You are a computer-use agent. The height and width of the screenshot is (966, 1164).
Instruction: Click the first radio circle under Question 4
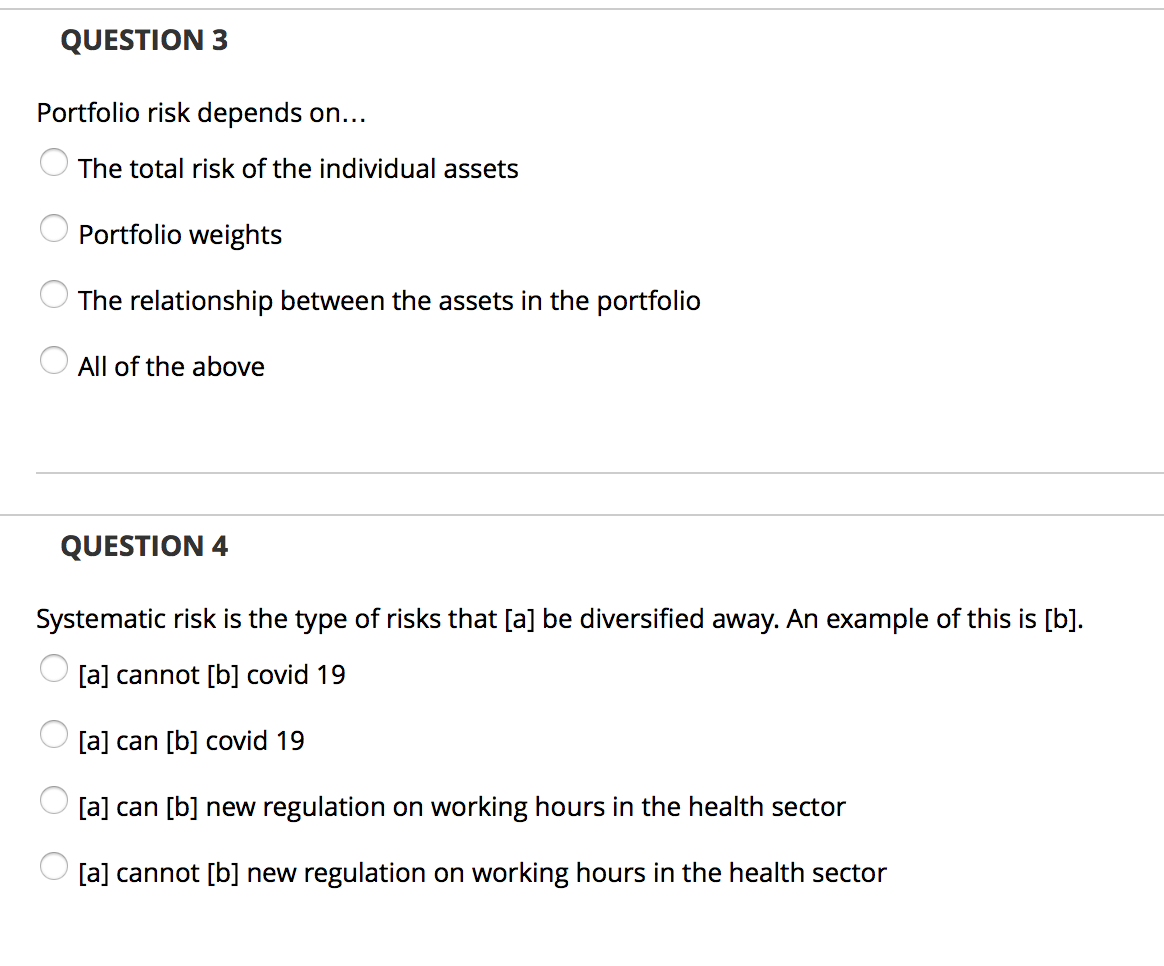point(54,668)
